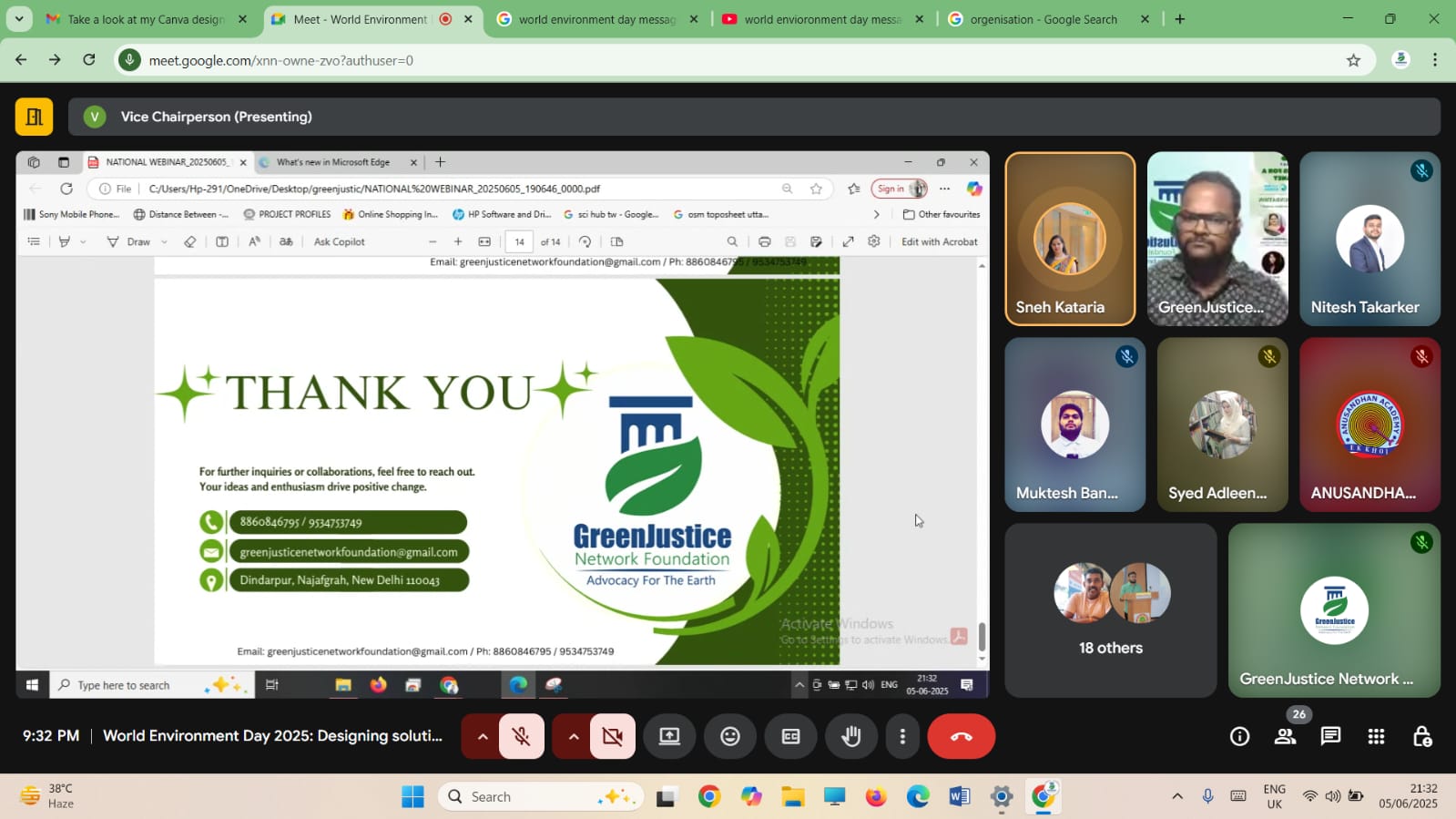
Task: Click zoom in plus in PDF toolbar
Action: coord(458,241)
